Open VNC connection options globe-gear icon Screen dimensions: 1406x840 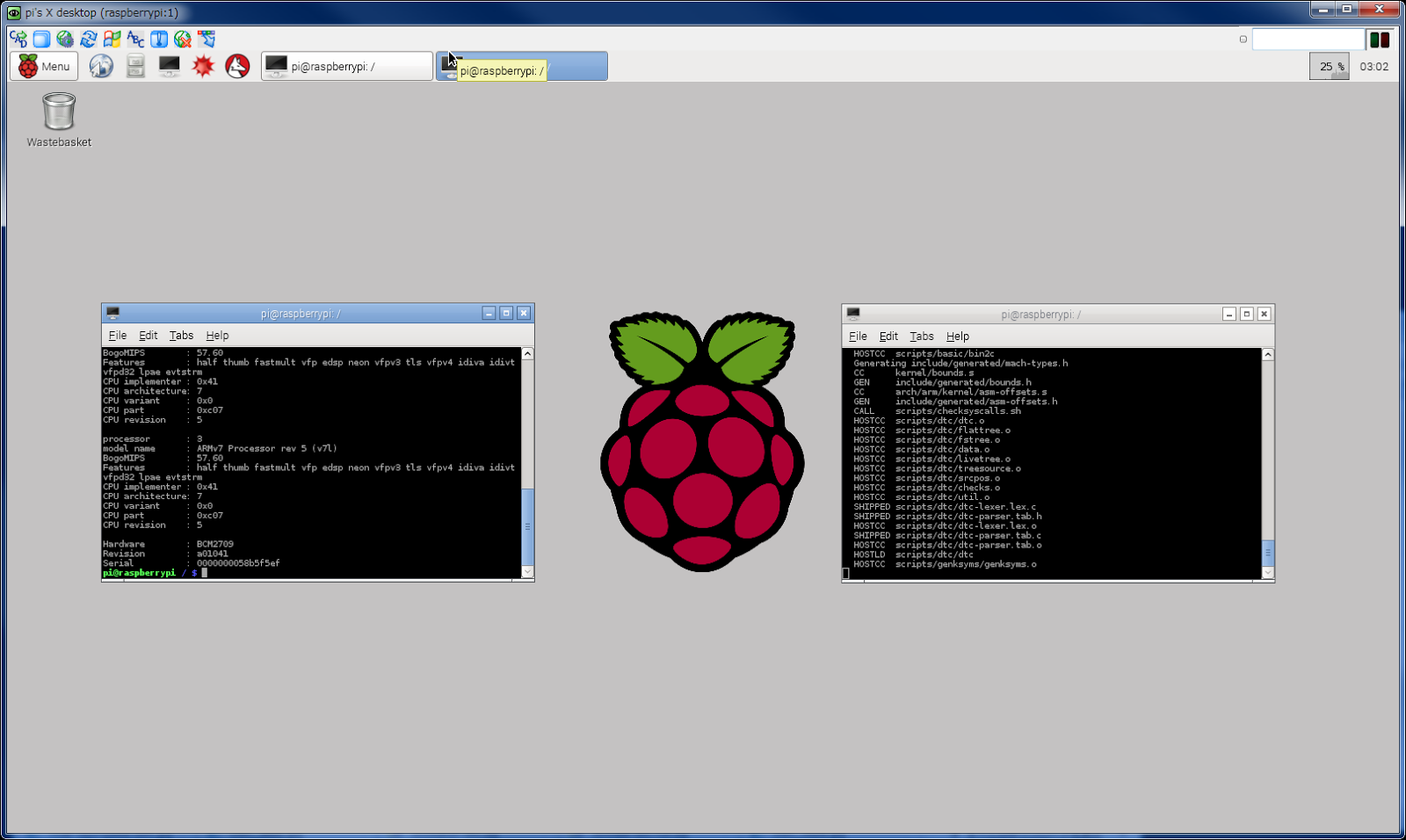click(65, 39)
